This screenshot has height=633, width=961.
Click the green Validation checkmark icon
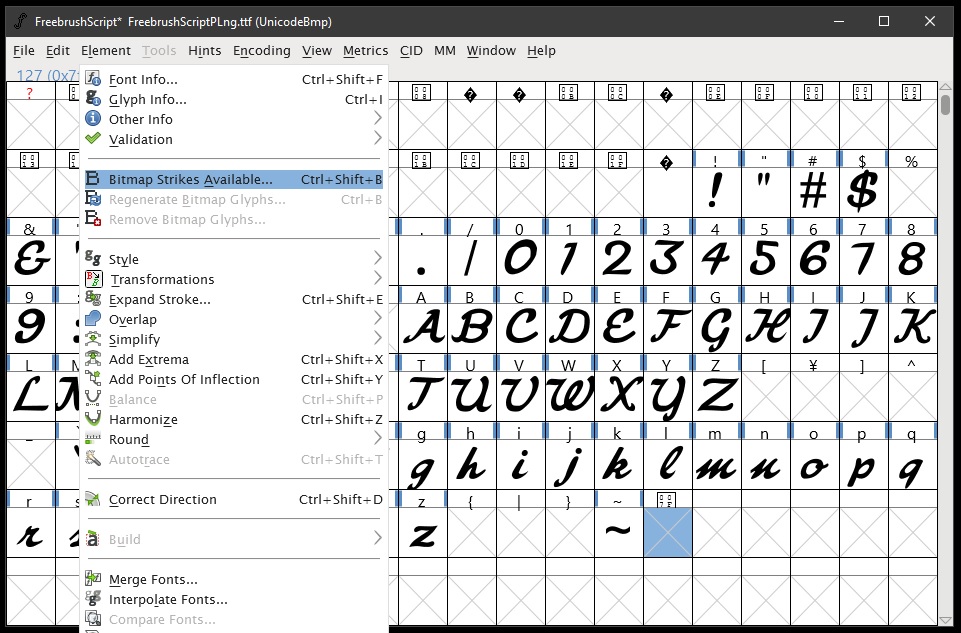(x=93, y=139)
